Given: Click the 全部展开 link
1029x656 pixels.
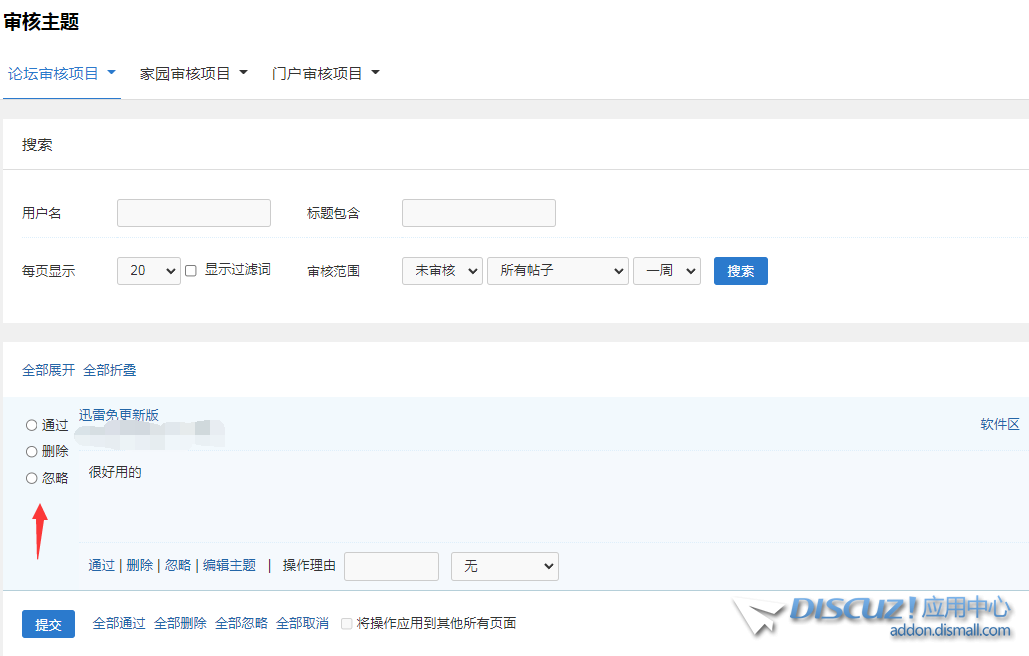Looking at the screenshot, I should tap(48, 370).
